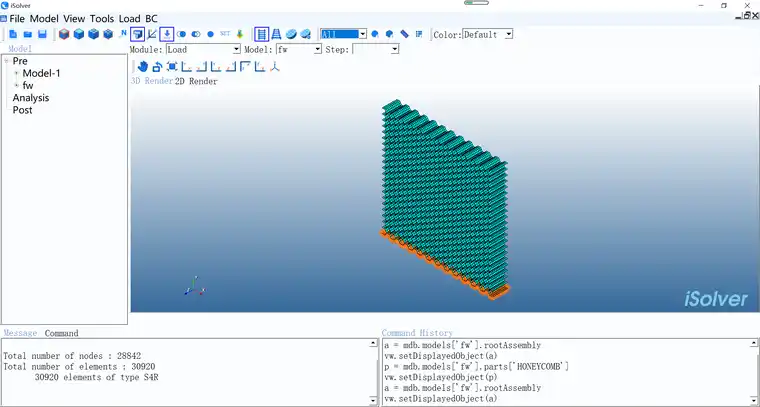Click the blue disc with magnifier icon
The height and width of the screenshot is (407, 760).
pos(305,34)
